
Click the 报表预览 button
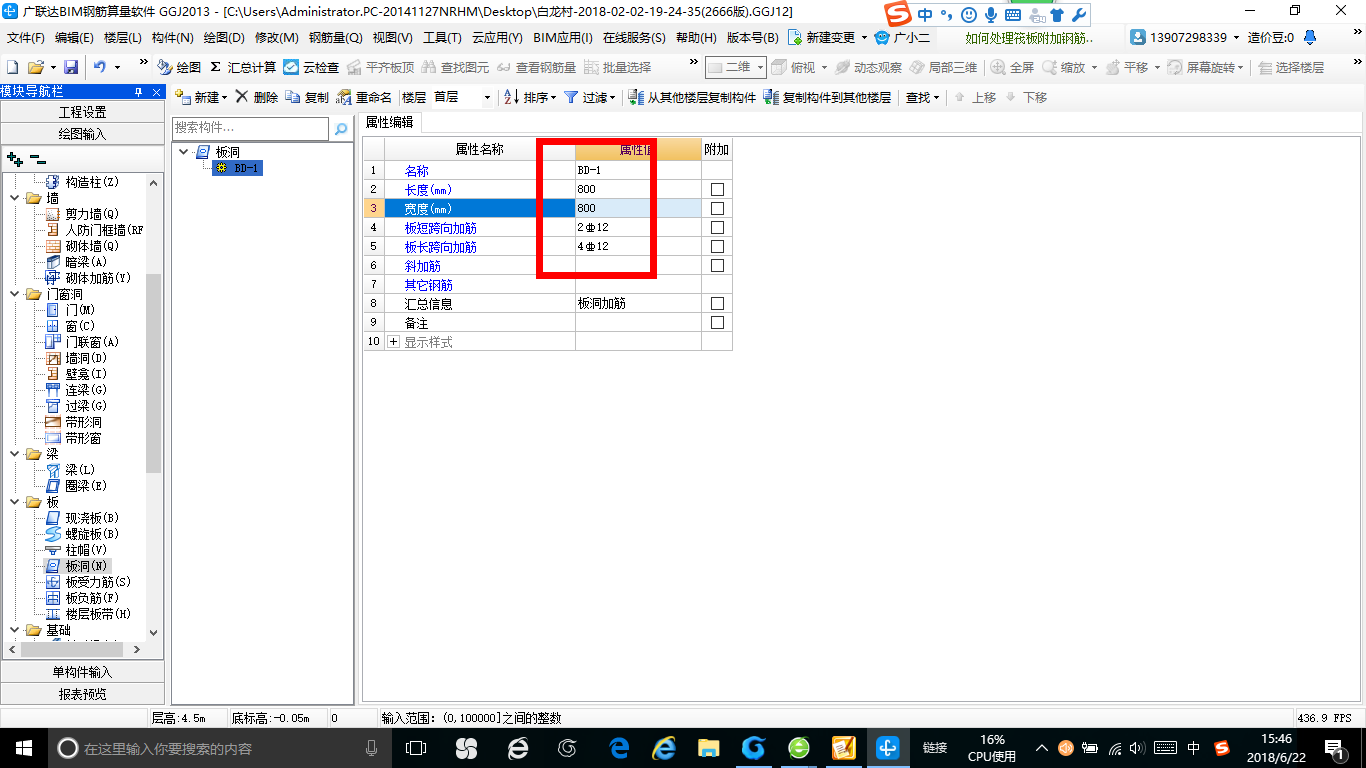tap(82, 694)
